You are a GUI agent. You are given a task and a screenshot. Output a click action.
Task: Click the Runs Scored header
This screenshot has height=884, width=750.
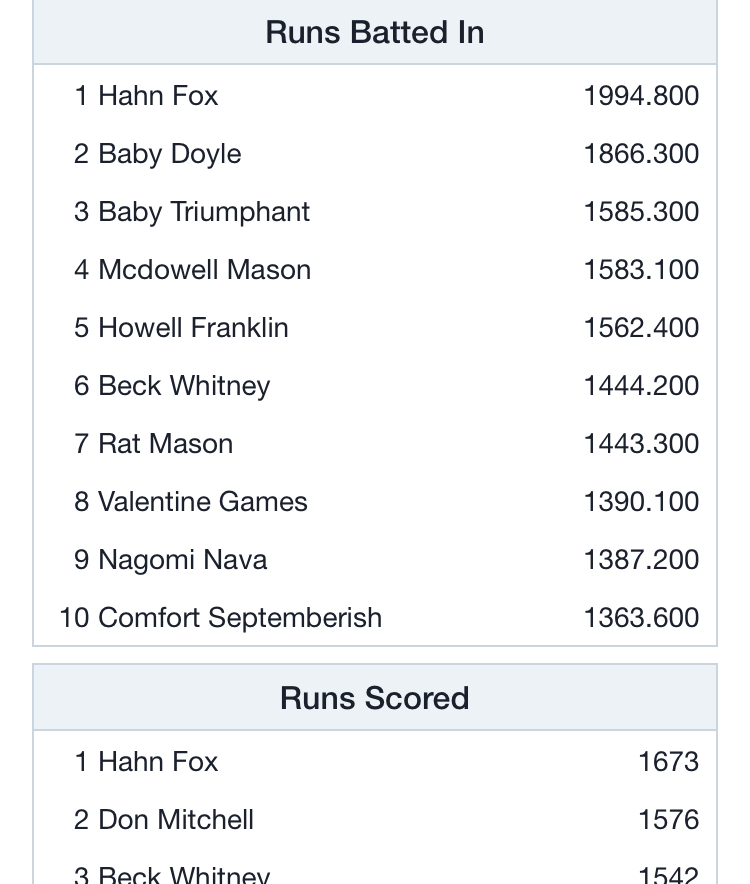[375, 698]
